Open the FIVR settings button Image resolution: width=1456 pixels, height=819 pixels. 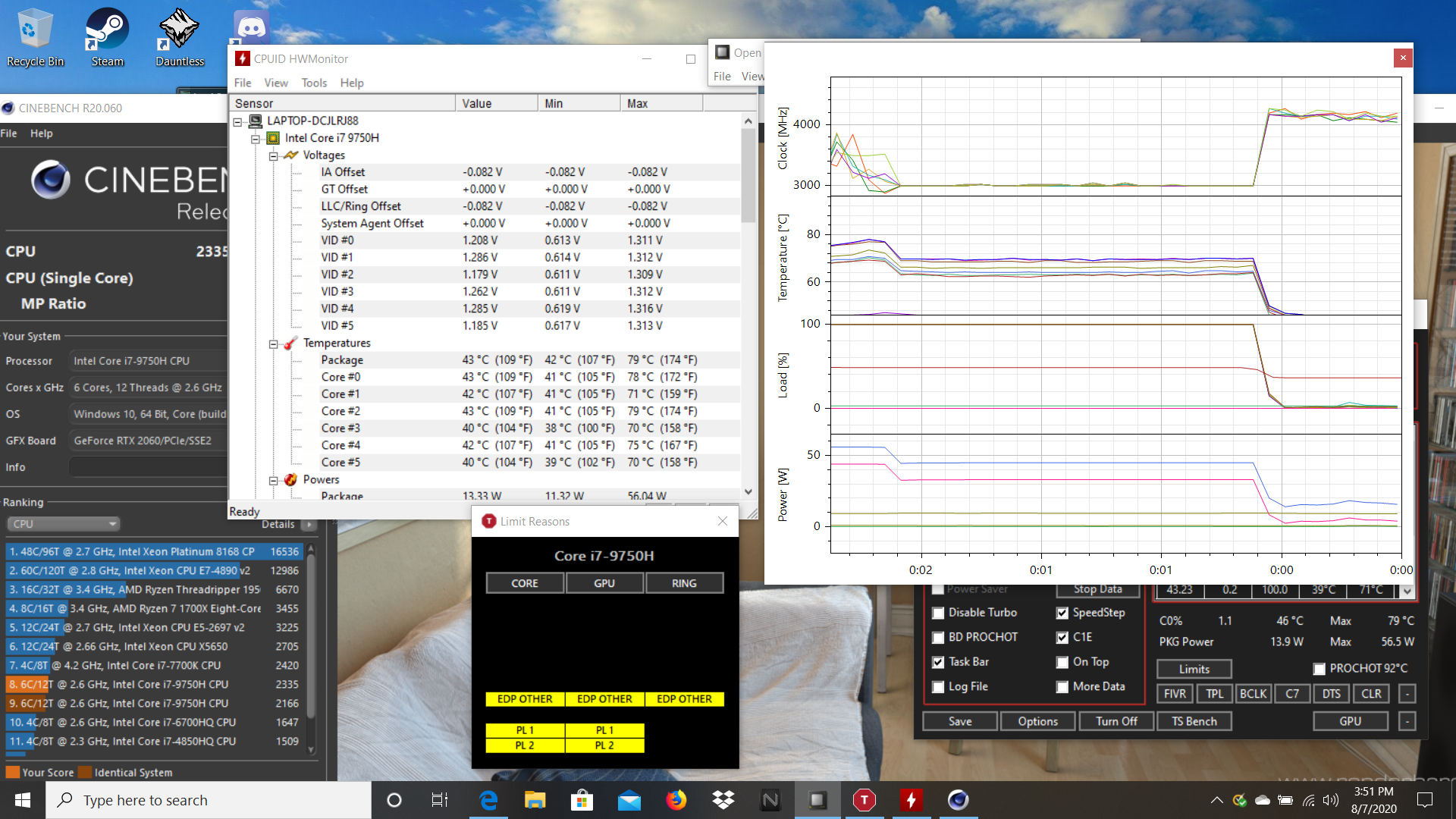pos(1175,694)
